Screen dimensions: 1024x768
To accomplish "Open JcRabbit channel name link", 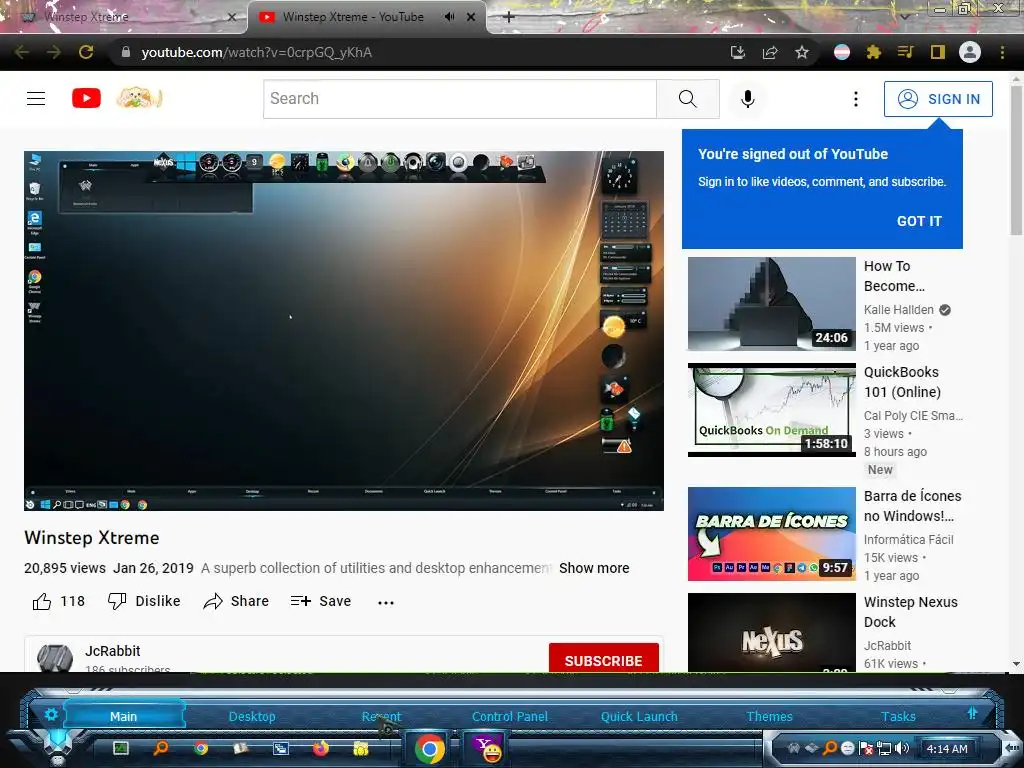I will point(112,651).
